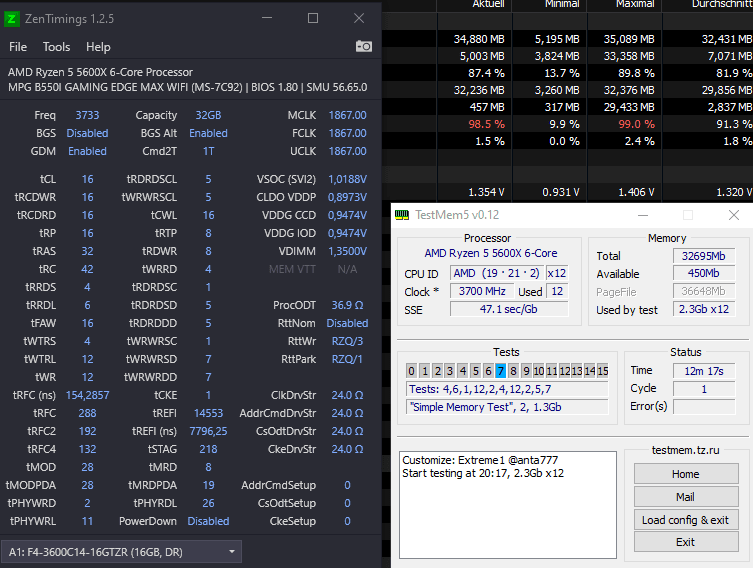Image resolution: width=753 pixels, height=568 pixels.
Task: Click the Clock value 3700 MHz
Action: point(482,291)
